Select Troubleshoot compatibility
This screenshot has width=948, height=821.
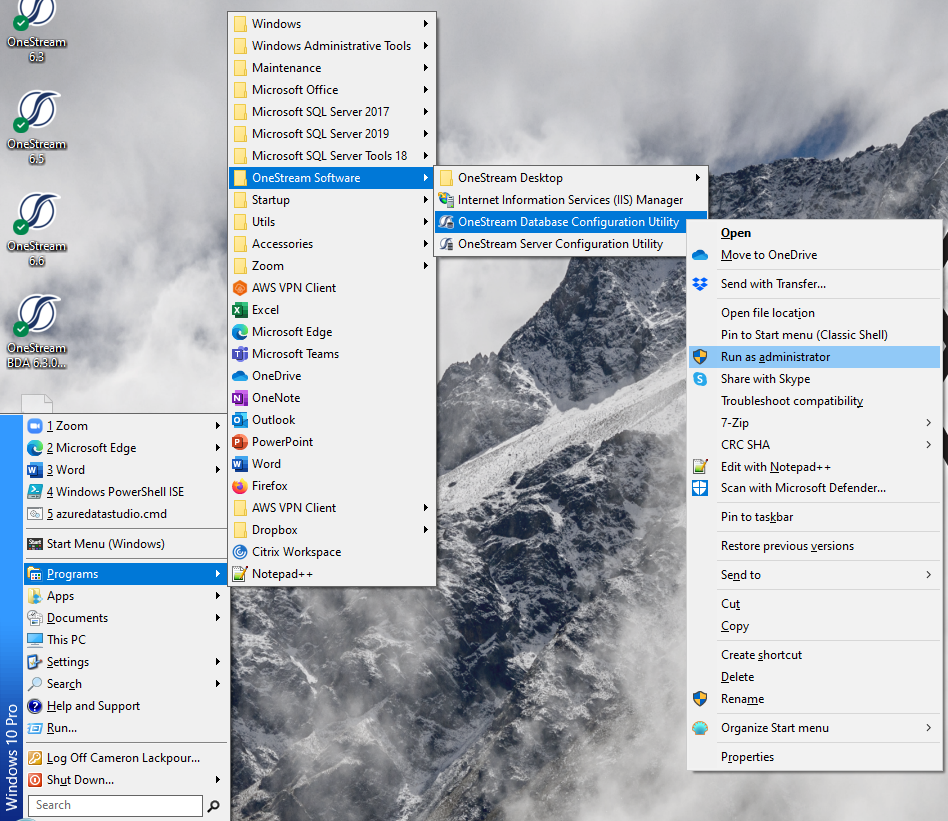(814, 401)
